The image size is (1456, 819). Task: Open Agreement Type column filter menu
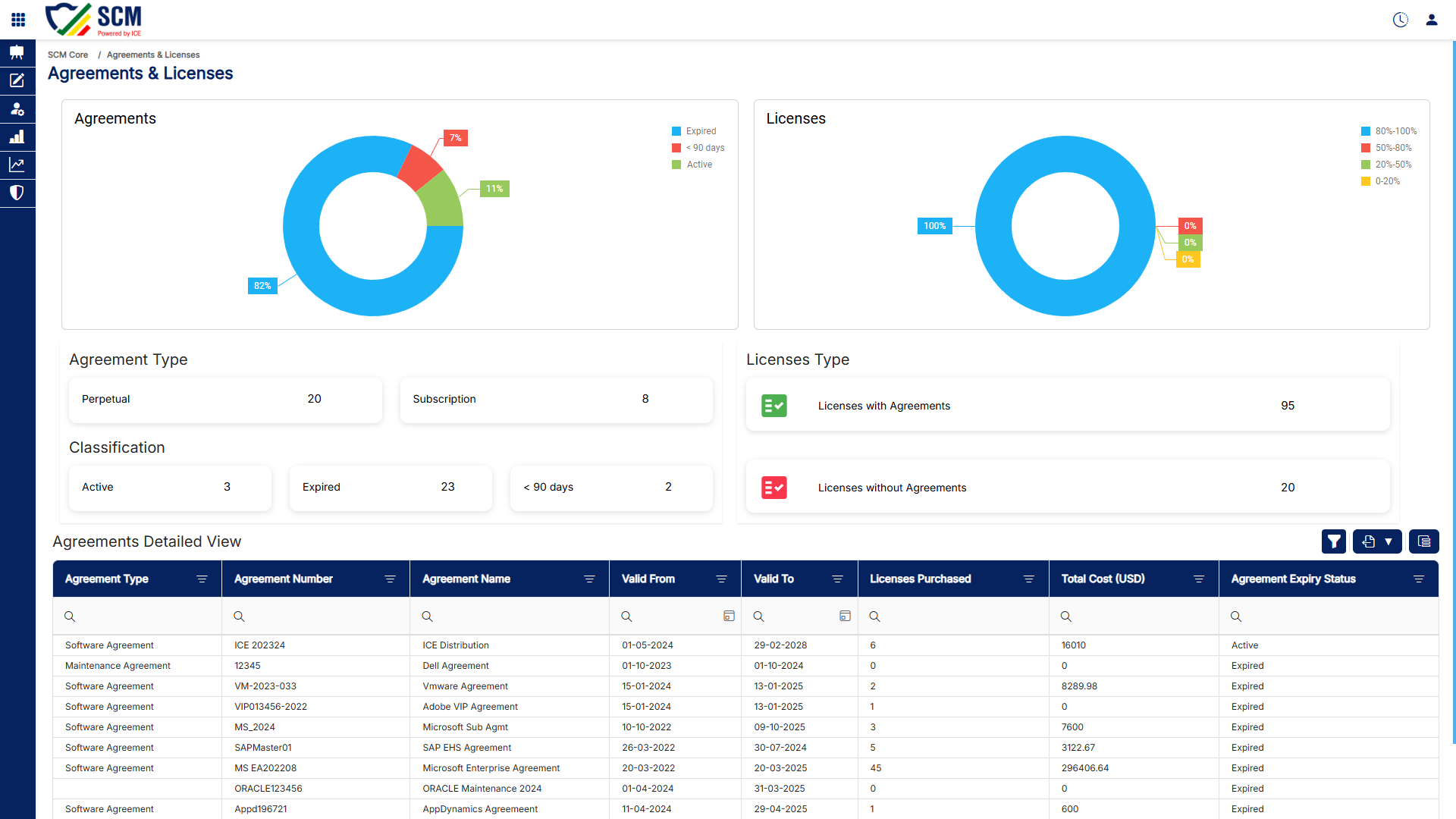202,579
